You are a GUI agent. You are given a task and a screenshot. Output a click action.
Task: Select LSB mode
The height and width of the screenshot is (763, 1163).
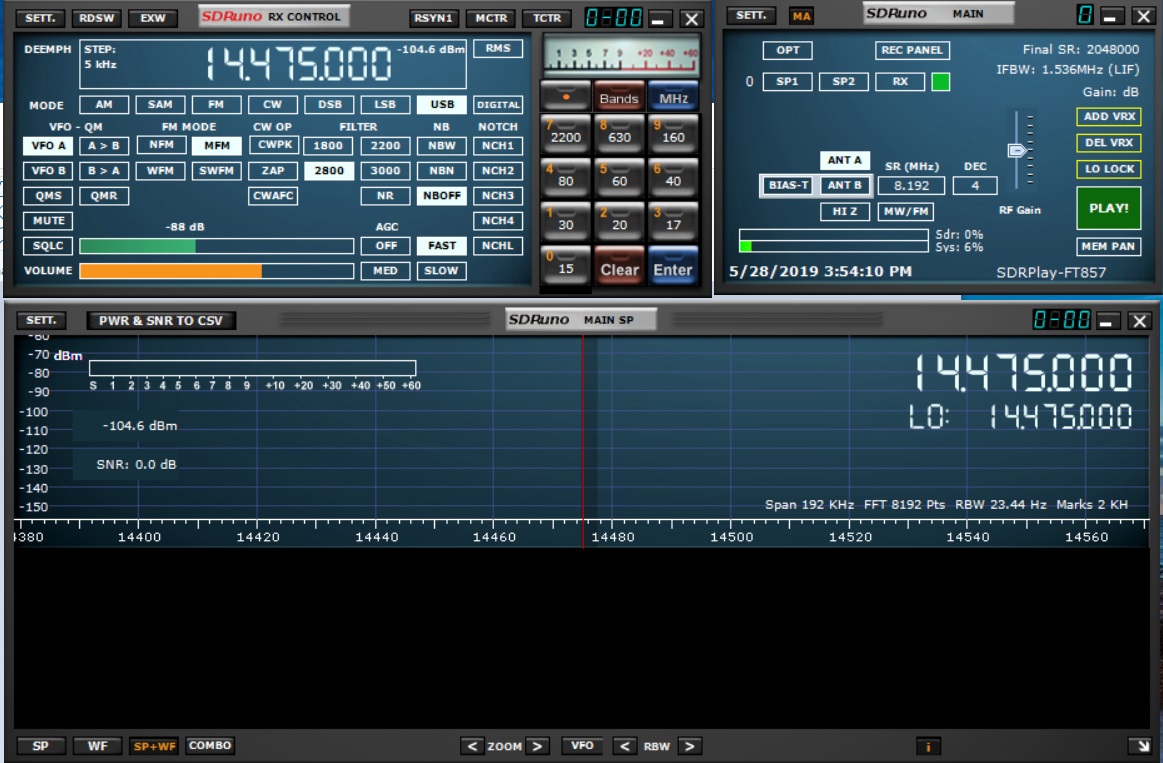coord(385,105)
